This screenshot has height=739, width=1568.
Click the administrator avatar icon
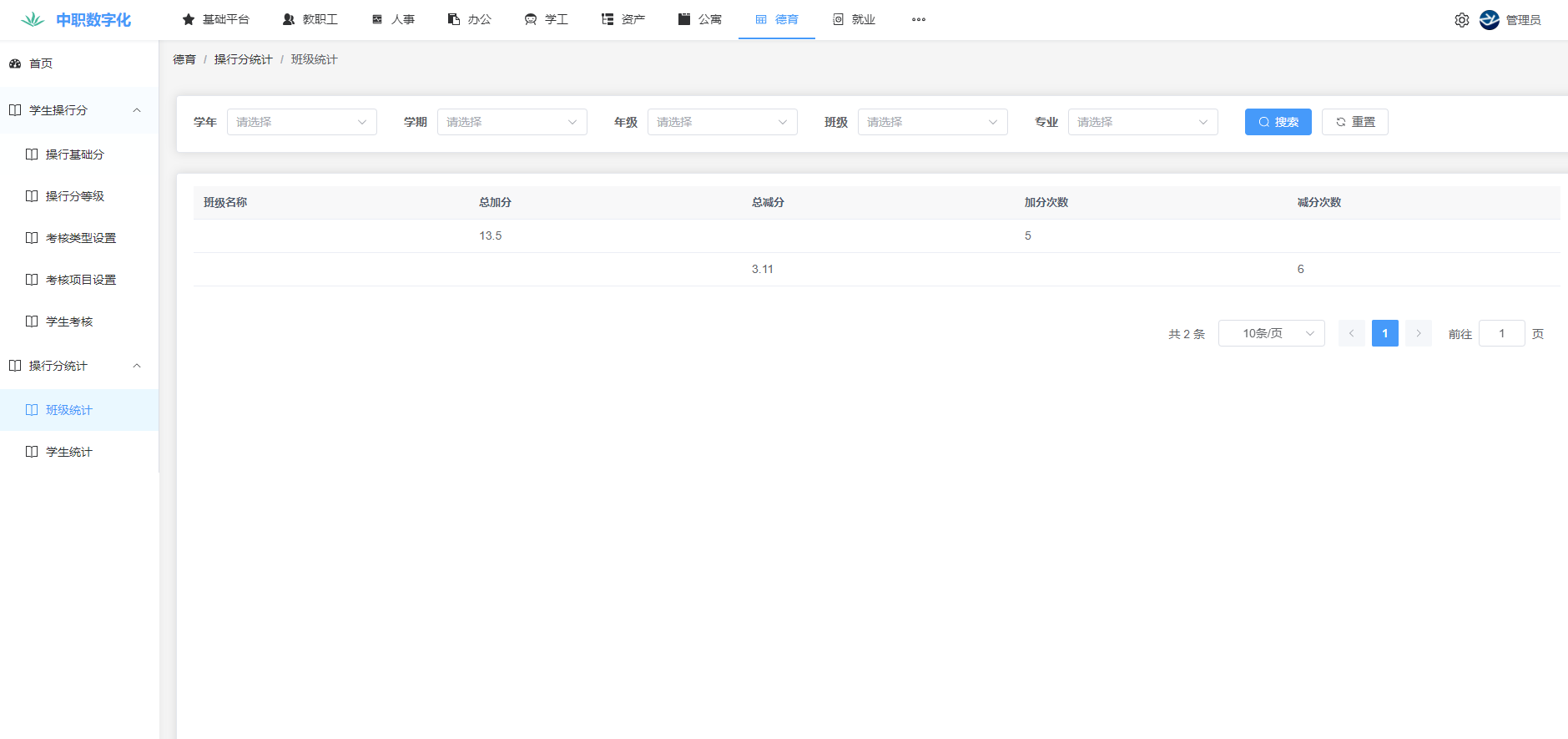1489,20
